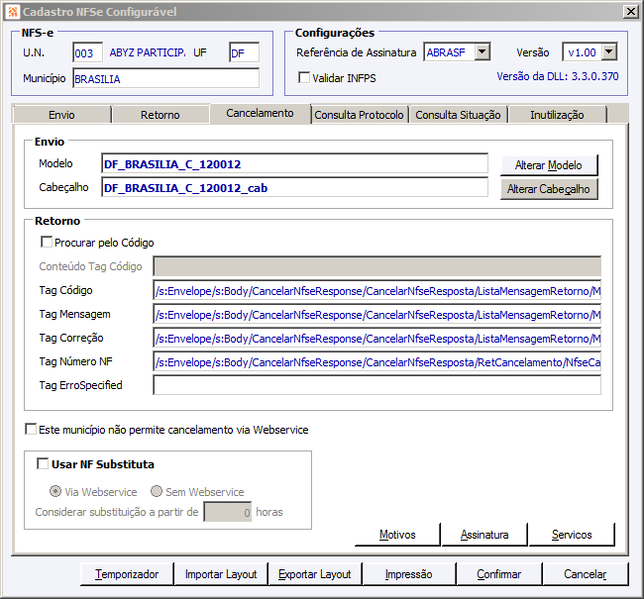
Task: Switch to the Retorno tab
Action: (x=160, y=115)
